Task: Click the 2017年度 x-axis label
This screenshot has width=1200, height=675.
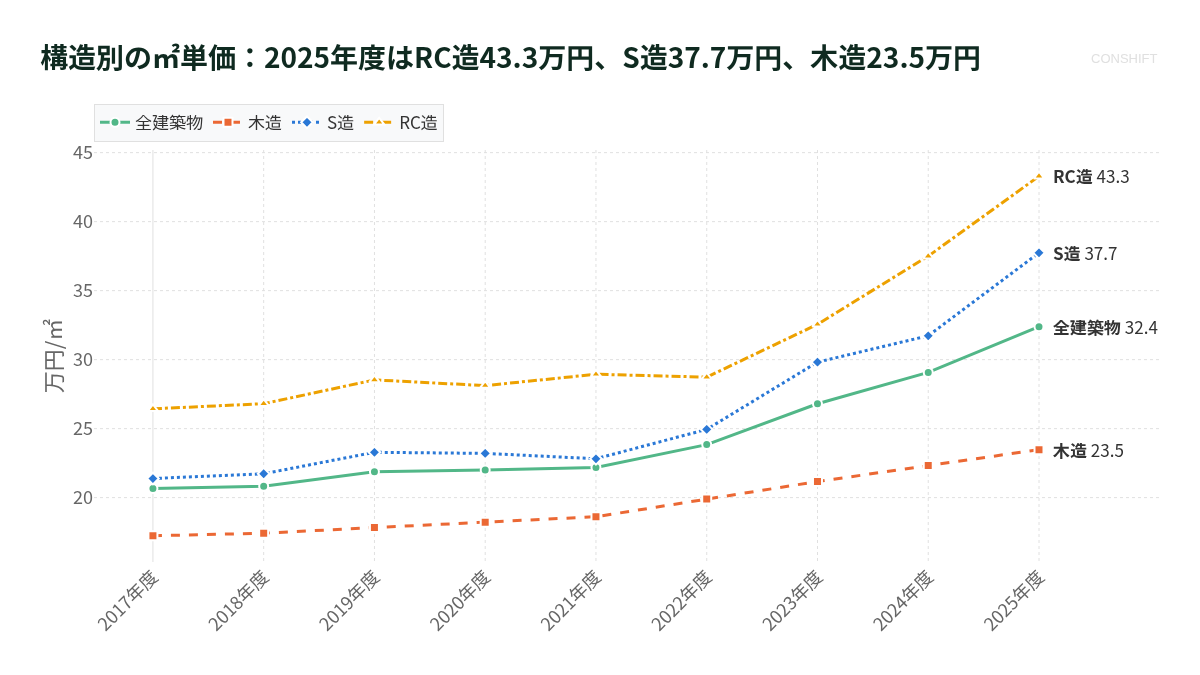Action: [x=129, y=600]
